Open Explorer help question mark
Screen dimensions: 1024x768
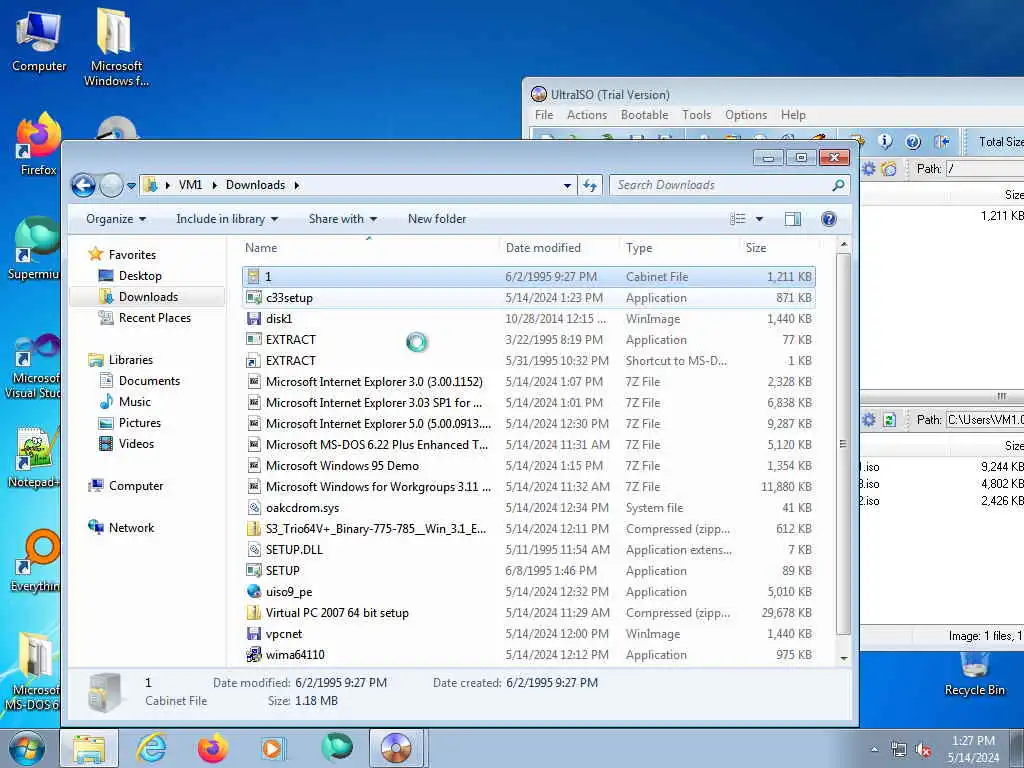coord(829,219)
